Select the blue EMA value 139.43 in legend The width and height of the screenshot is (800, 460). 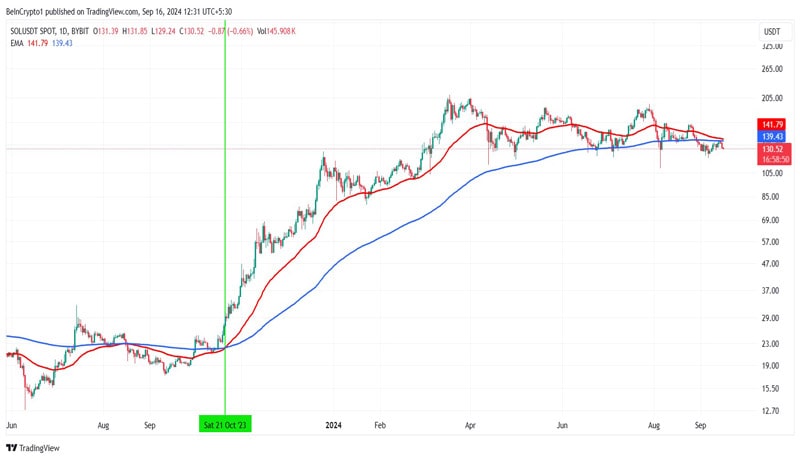62,43
